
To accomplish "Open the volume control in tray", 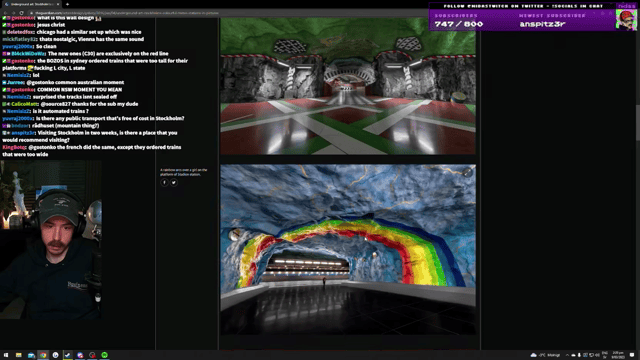I will click(598, 355).
